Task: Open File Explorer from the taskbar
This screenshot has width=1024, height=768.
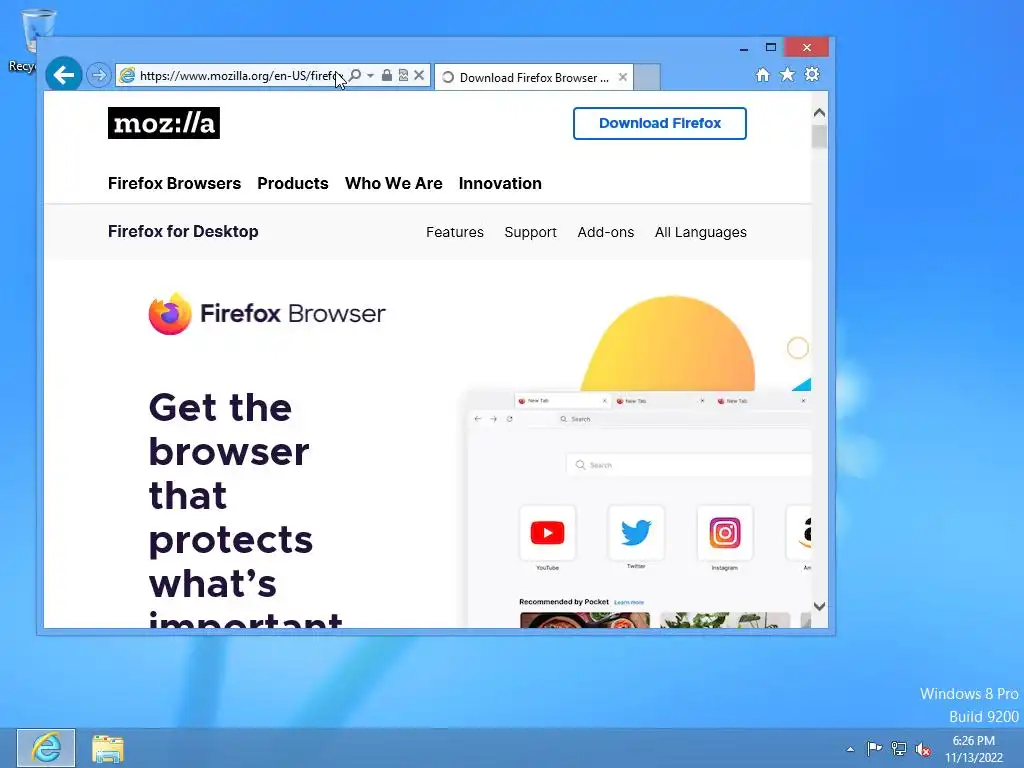Action: (x=108, y=748)
